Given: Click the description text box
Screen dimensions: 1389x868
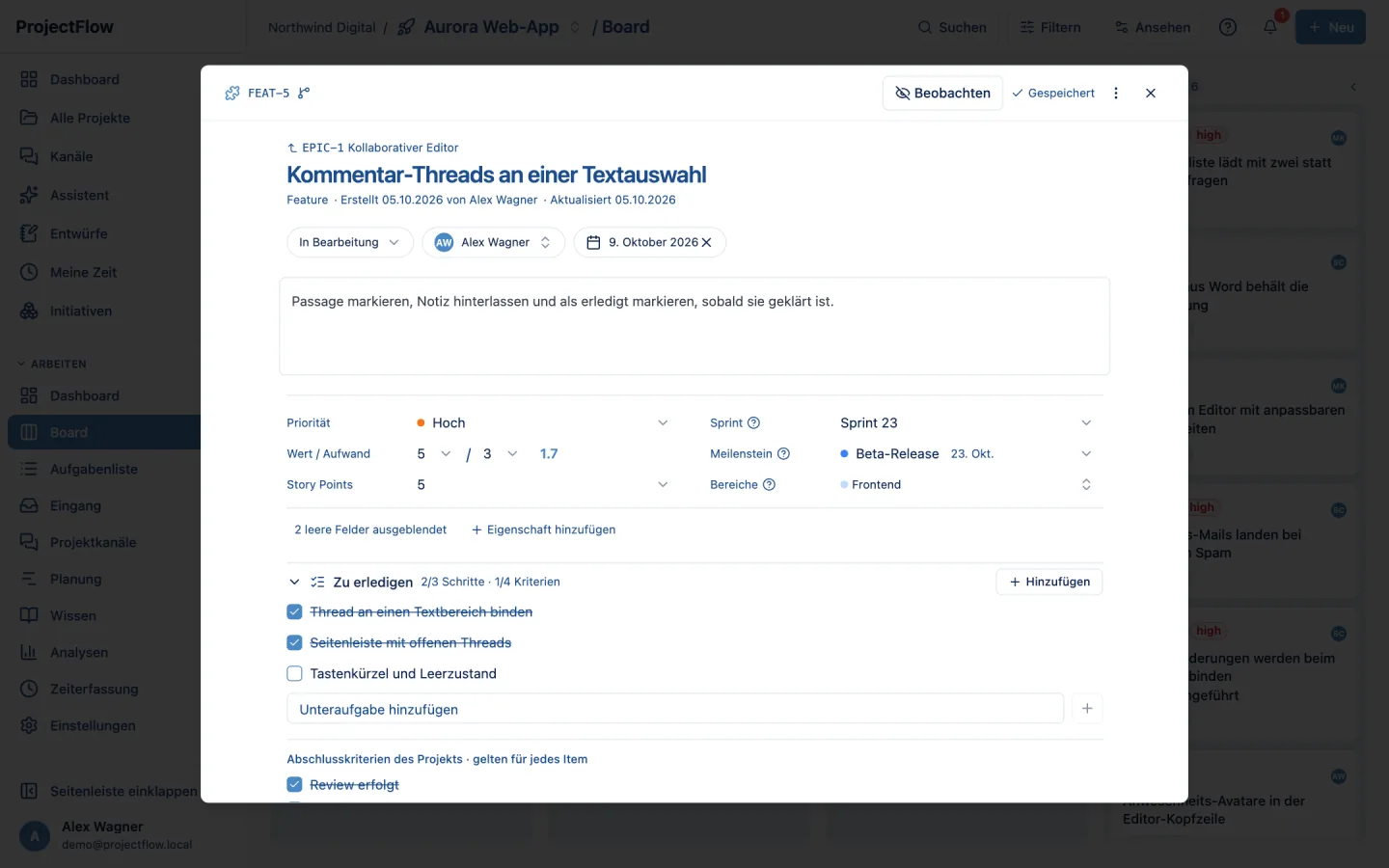Looking at the screenshot, I should click(694, 326).
